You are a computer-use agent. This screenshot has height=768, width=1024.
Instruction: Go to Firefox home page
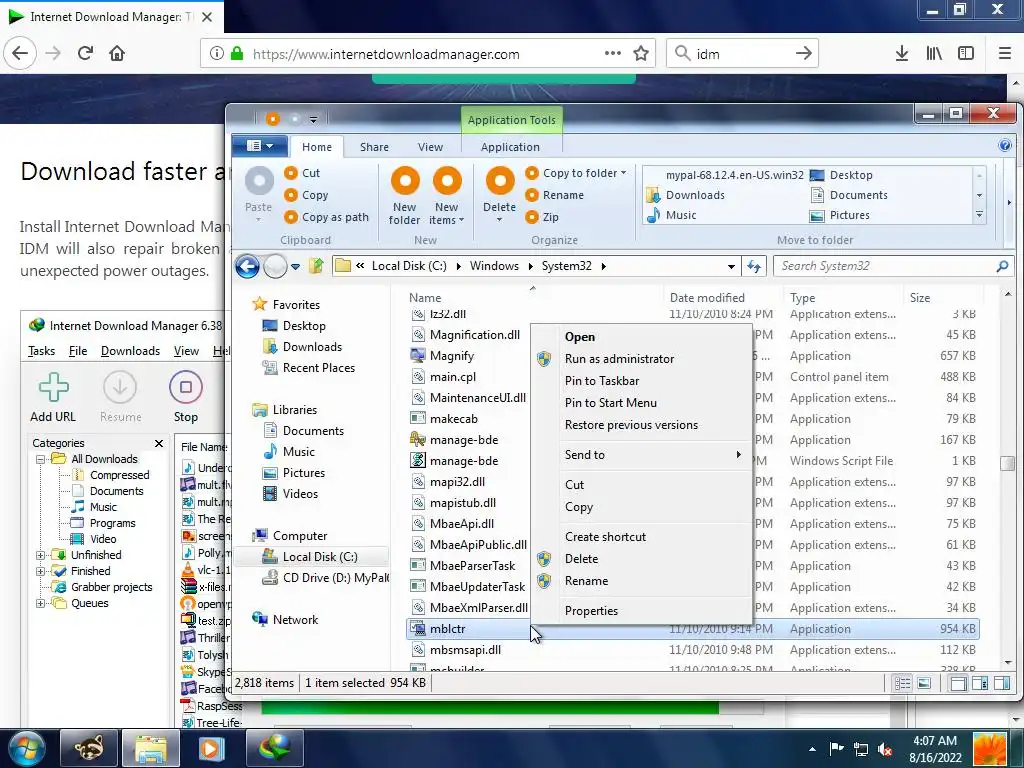tap(117, 53)
